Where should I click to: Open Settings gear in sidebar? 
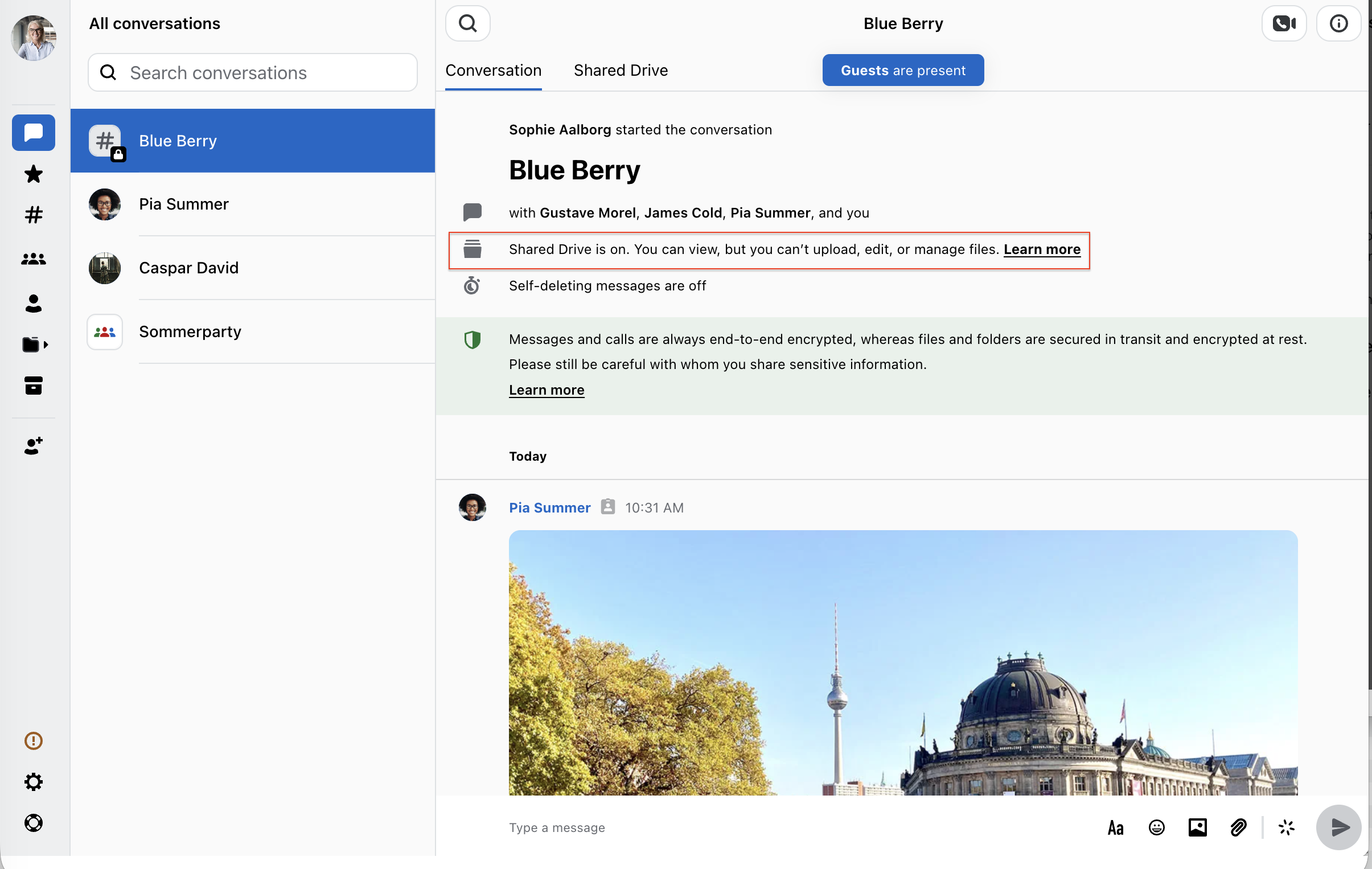click(x=34, y=781)
